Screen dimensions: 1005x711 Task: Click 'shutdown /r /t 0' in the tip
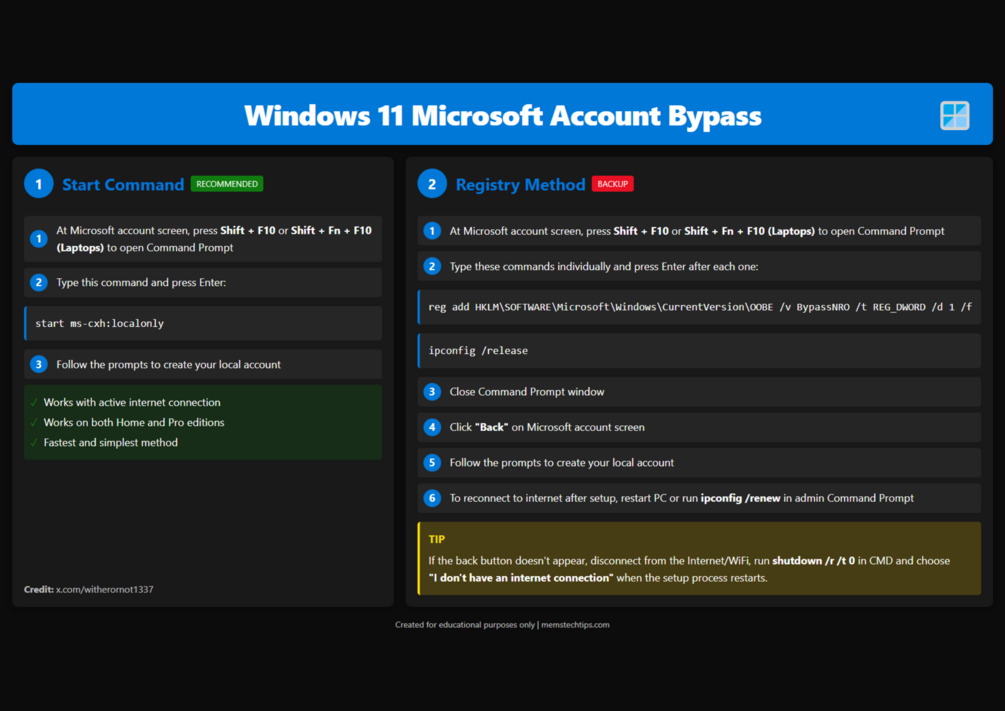(x=813, y=560)
